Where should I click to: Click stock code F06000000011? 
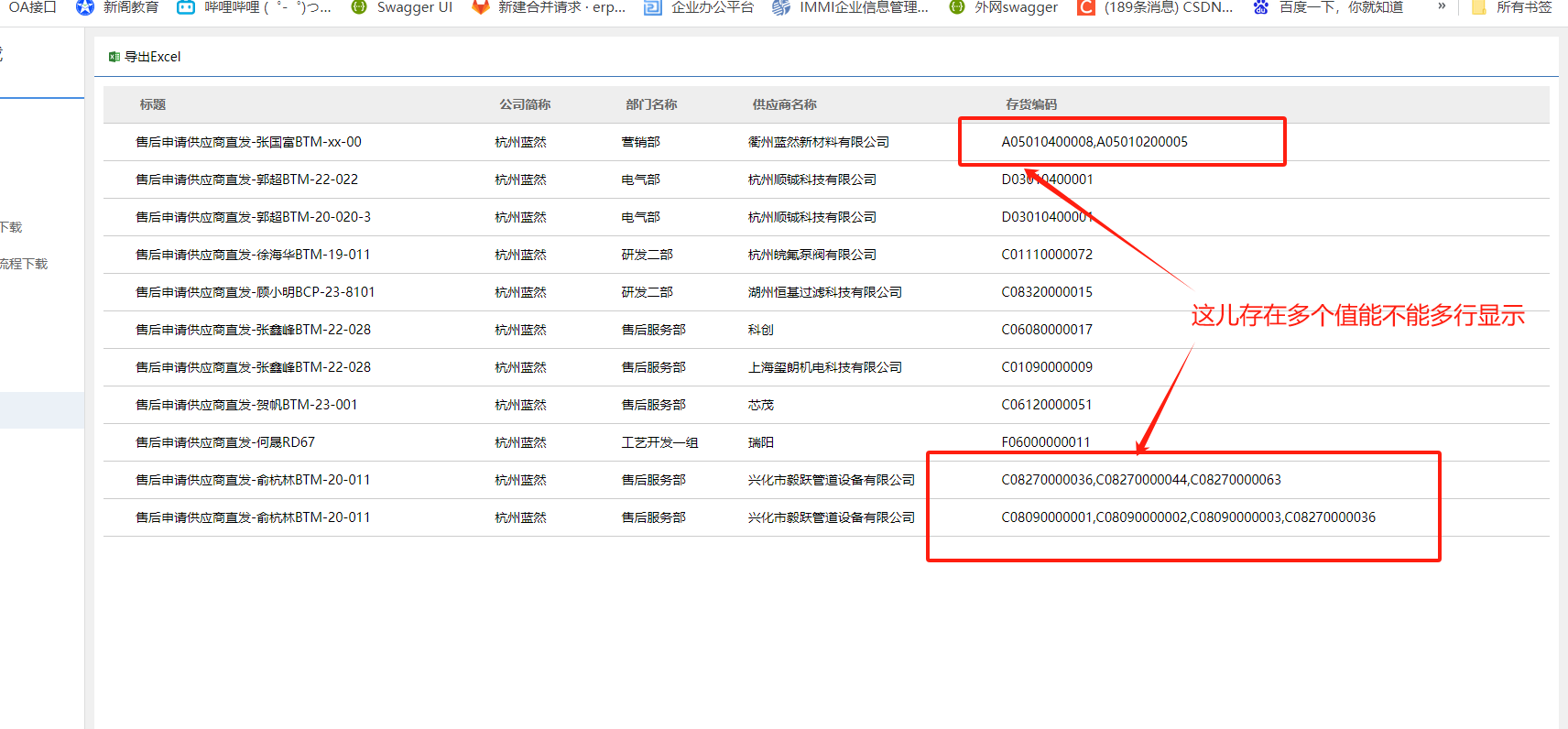1046,442
